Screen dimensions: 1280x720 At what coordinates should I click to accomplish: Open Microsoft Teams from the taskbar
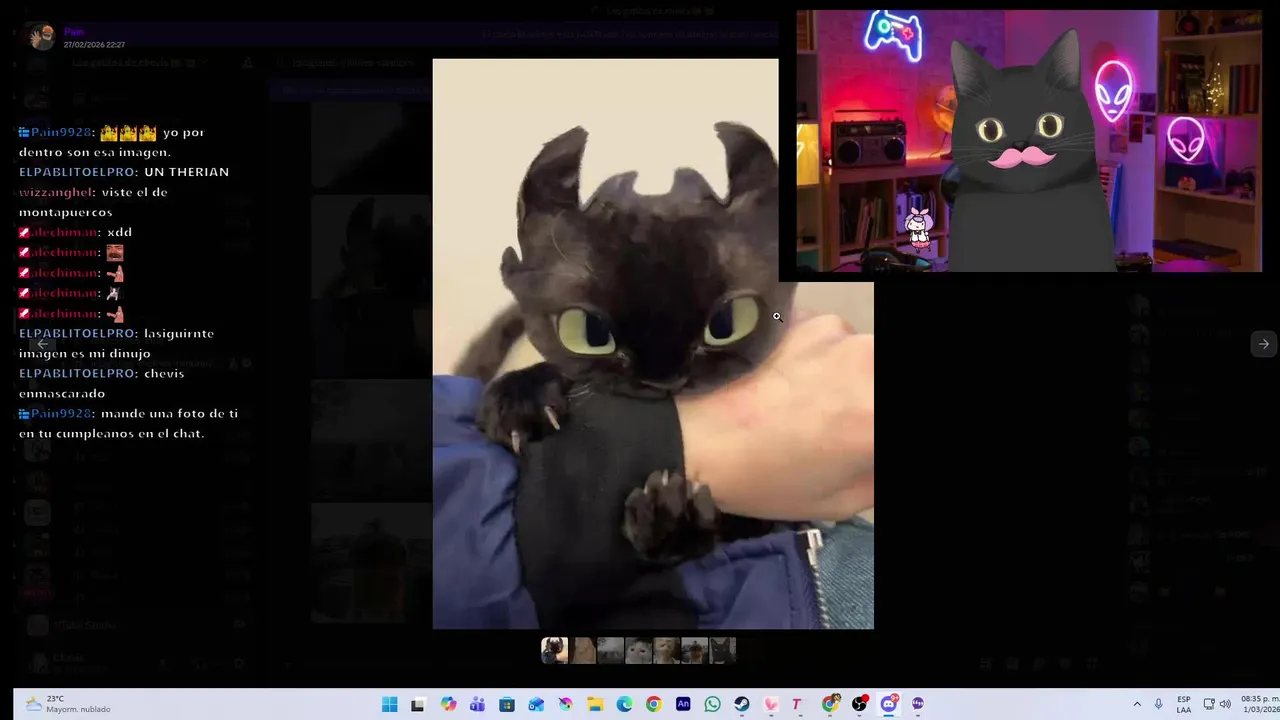(x=477, y=705)
